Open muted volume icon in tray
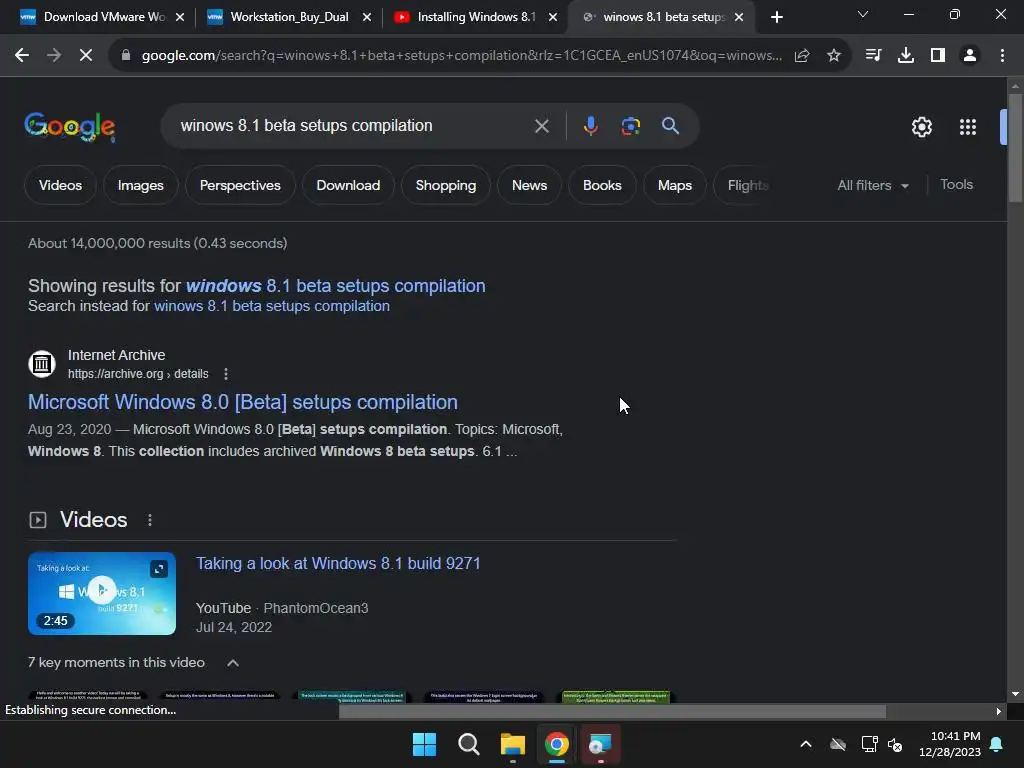 (895, 744)
